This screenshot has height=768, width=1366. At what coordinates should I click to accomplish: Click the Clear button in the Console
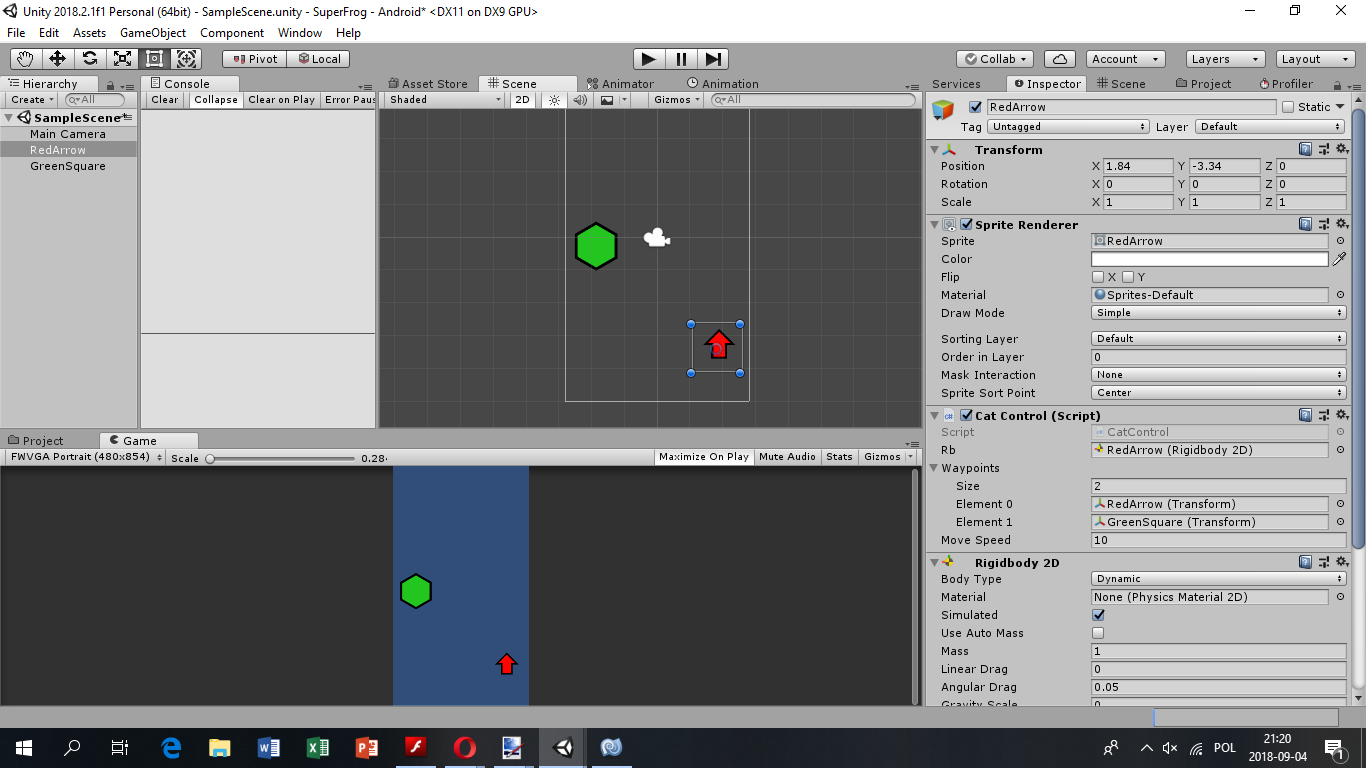click(x=163, y=99)
